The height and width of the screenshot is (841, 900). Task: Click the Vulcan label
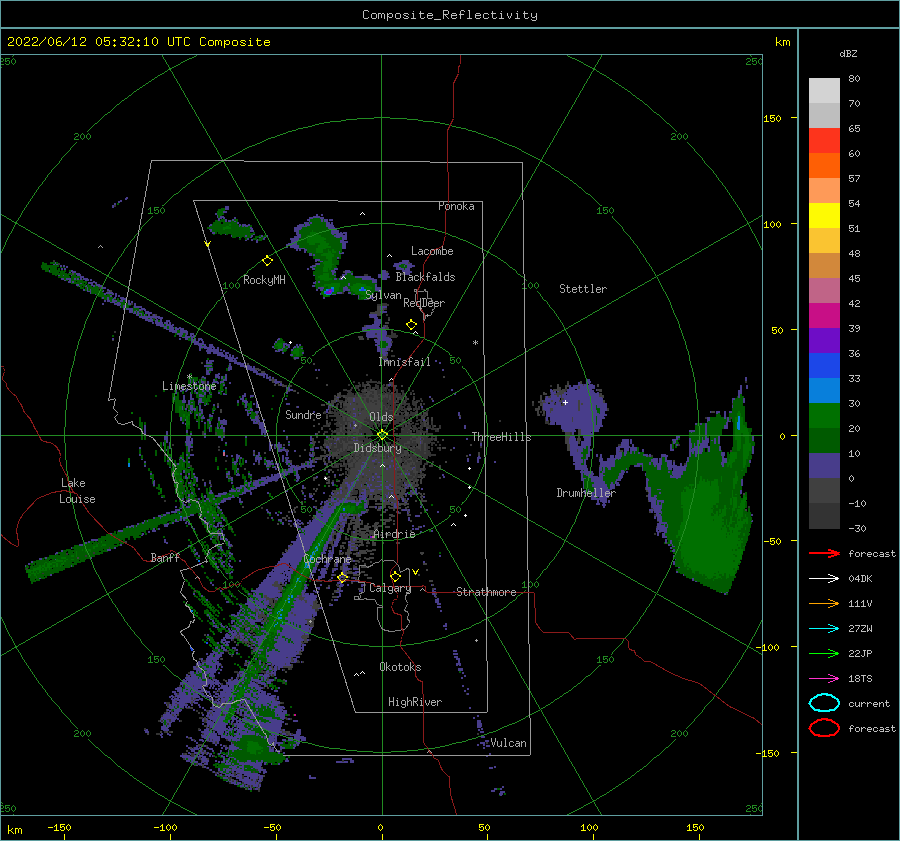pos(508,743)
